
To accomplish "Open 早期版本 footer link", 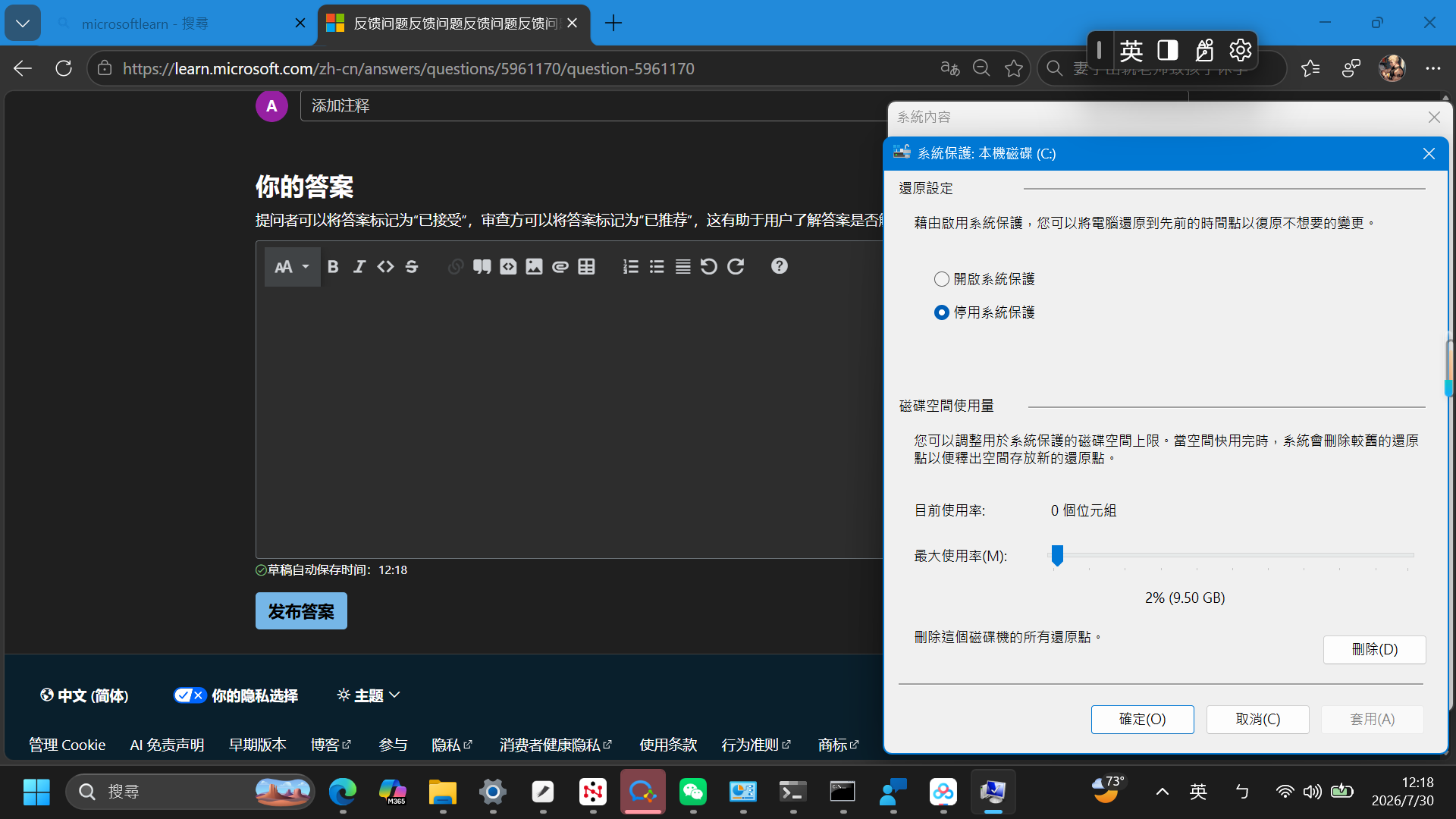I will point(257,745).
